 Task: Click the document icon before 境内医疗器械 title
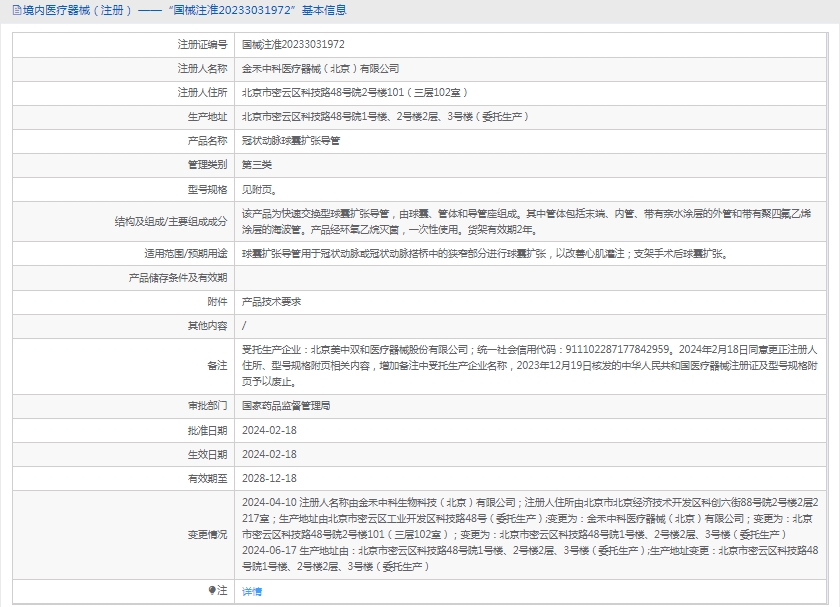[16, 11]
